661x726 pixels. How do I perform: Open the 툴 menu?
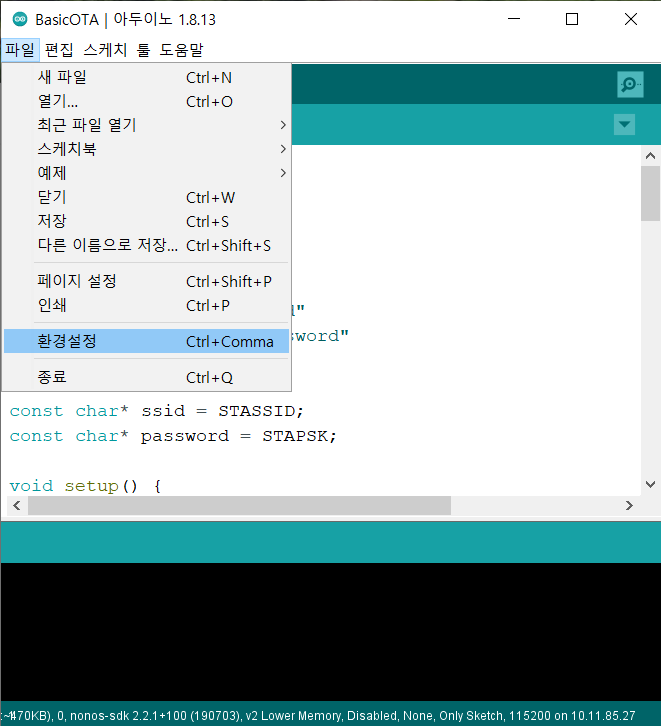coord(143,50)
